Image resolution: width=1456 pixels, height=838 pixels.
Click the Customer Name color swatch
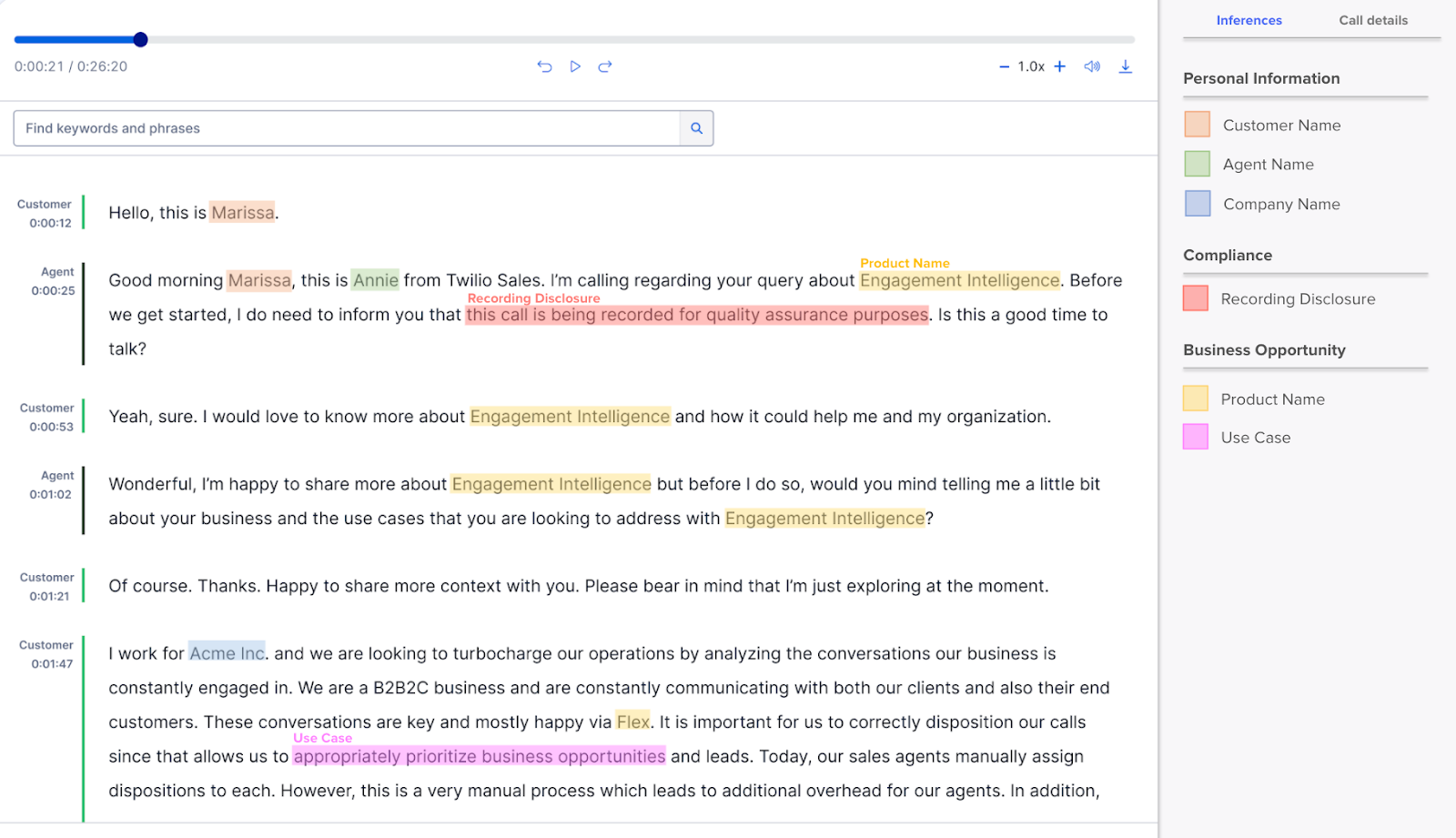click(x=1197, y=124)
